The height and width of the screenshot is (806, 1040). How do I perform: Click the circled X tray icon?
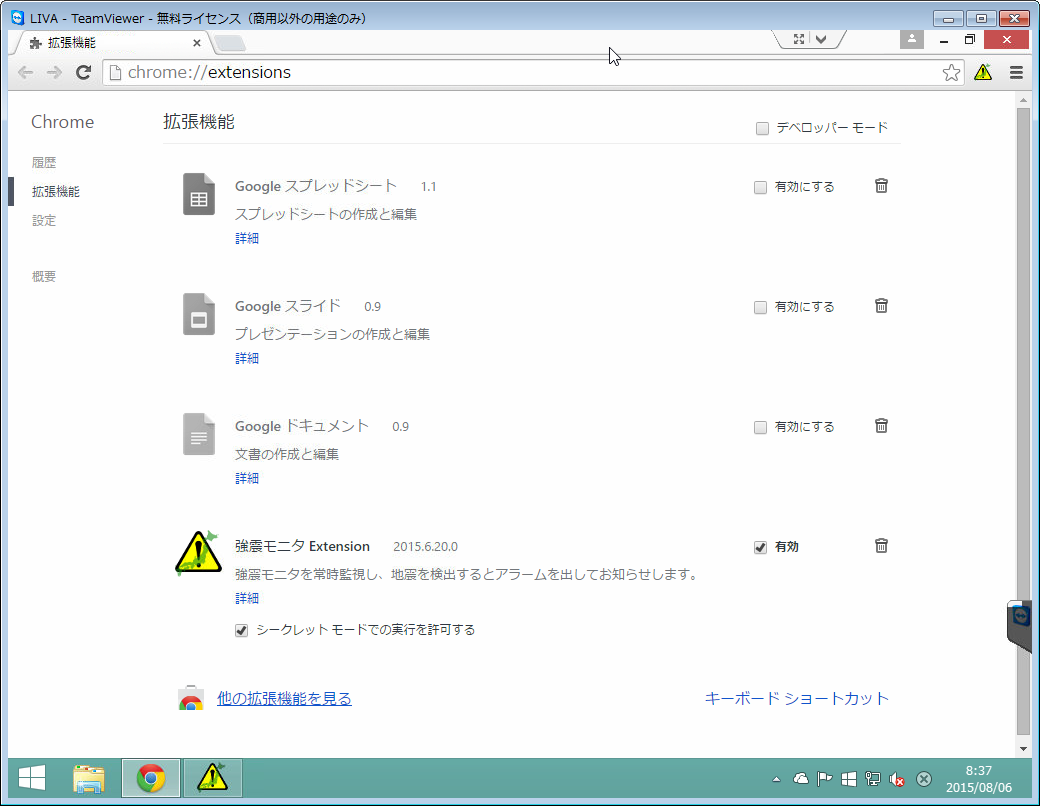(x=924, y=779)
